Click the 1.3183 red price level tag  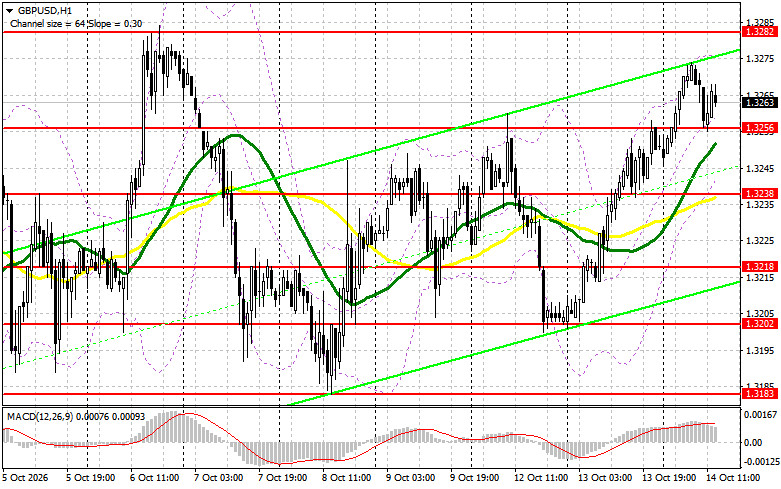760,393
